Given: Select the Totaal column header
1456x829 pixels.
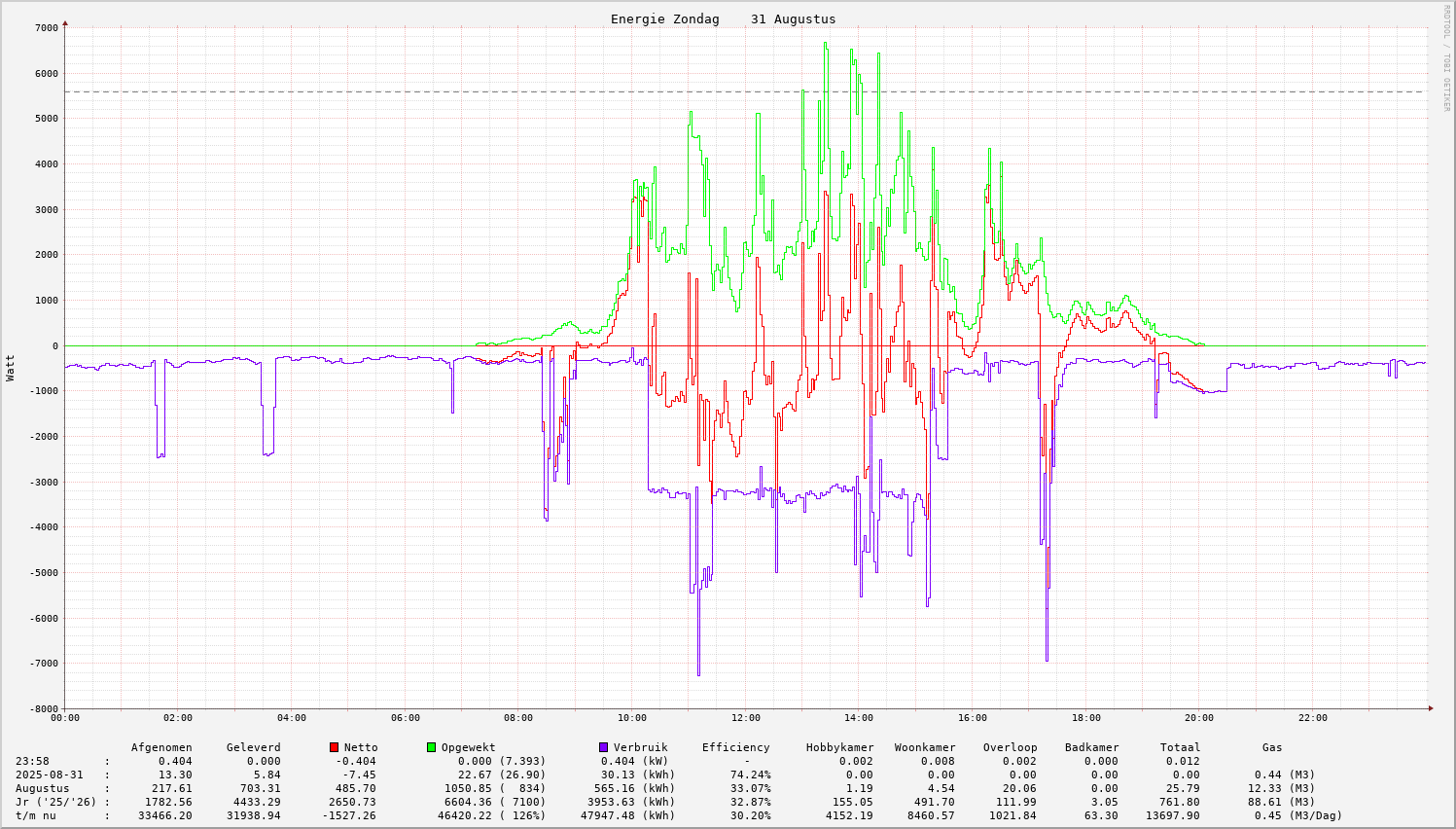Looking at the screenshot, I should pyautogui.click(x=1180, y=747).
